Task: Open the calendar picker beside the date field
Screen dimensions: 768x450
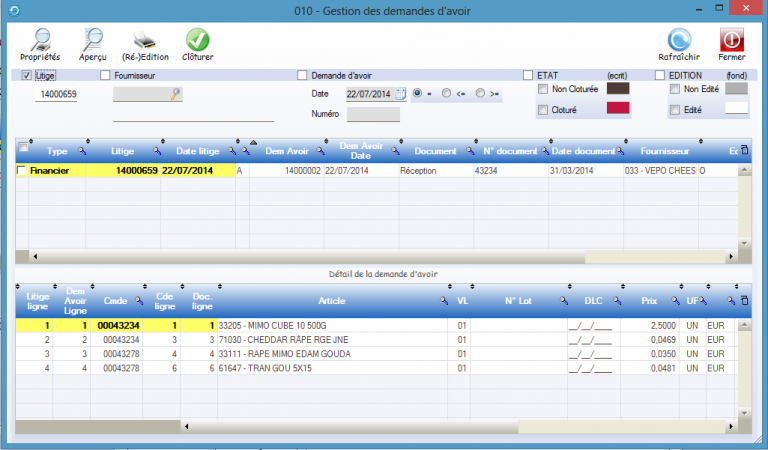Action: pyautogui.click(x=400, y=94)
